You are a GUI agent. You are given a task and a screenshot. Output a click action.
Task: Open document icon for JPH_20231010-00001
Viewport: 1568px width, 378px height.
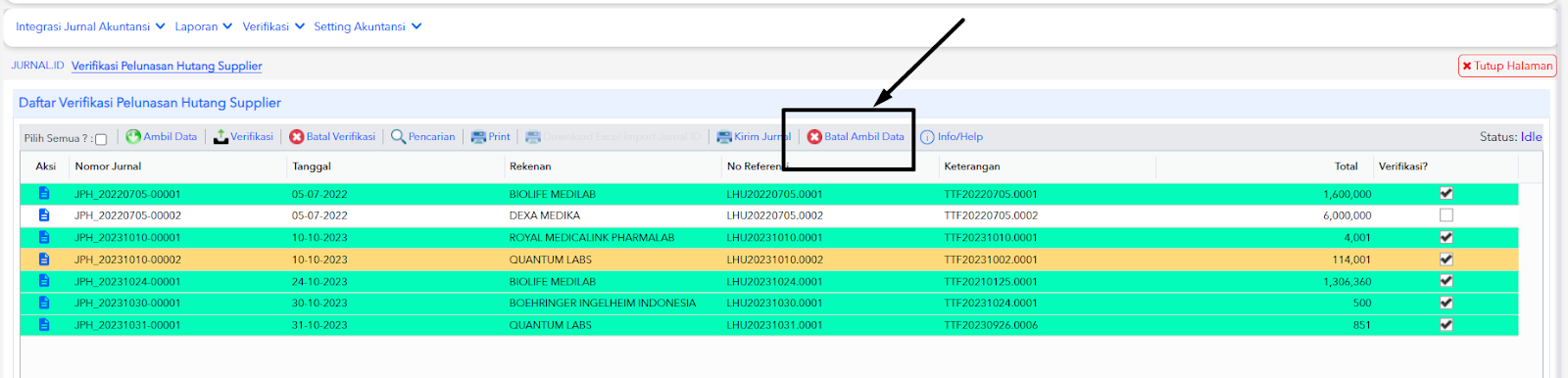(44, 237)
